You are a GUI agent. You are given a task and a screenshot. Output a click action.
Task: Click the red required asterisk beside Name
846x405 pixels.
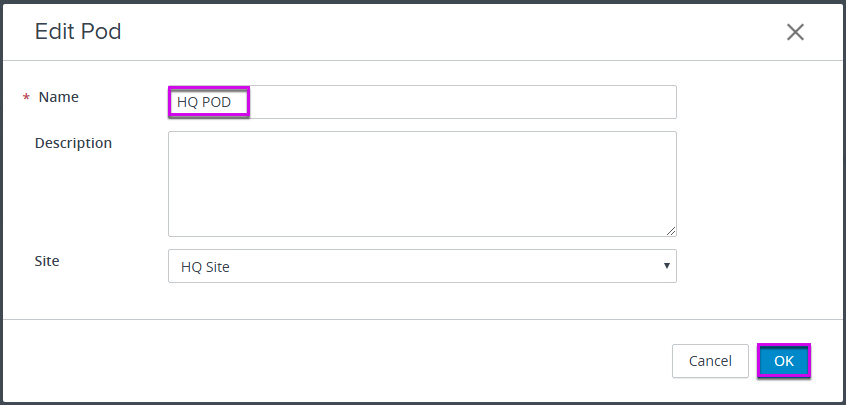tap(26, 98)
